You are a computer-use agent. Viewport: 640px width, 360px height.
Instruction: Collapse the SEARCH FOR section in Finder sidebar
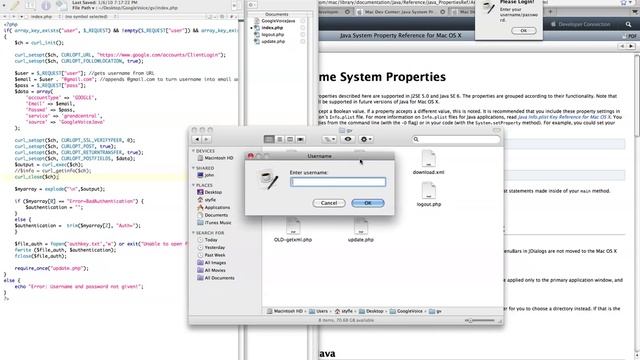193,233
